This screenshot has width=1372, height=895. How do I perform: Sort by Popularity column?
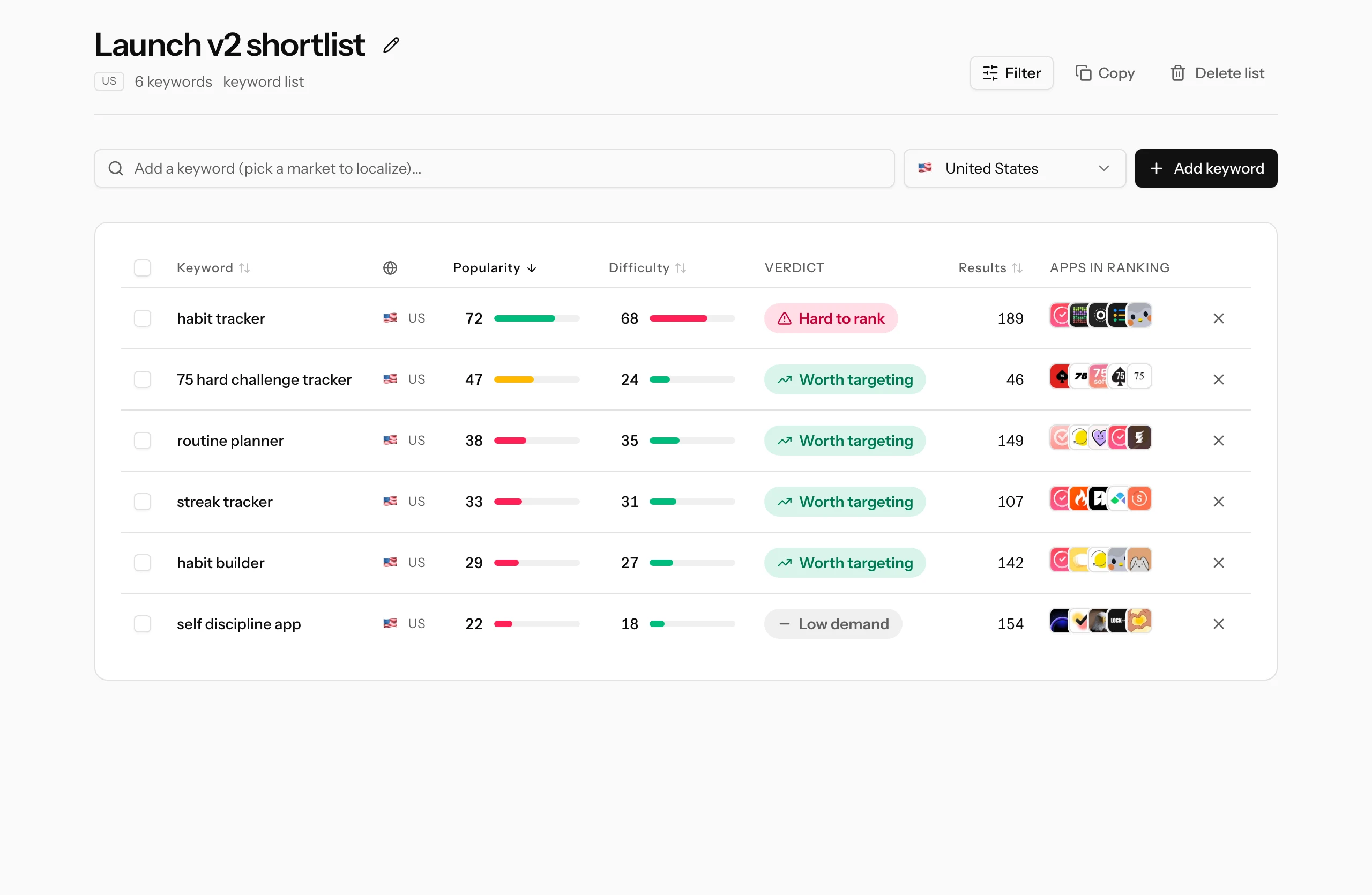(x=494, y=268)
